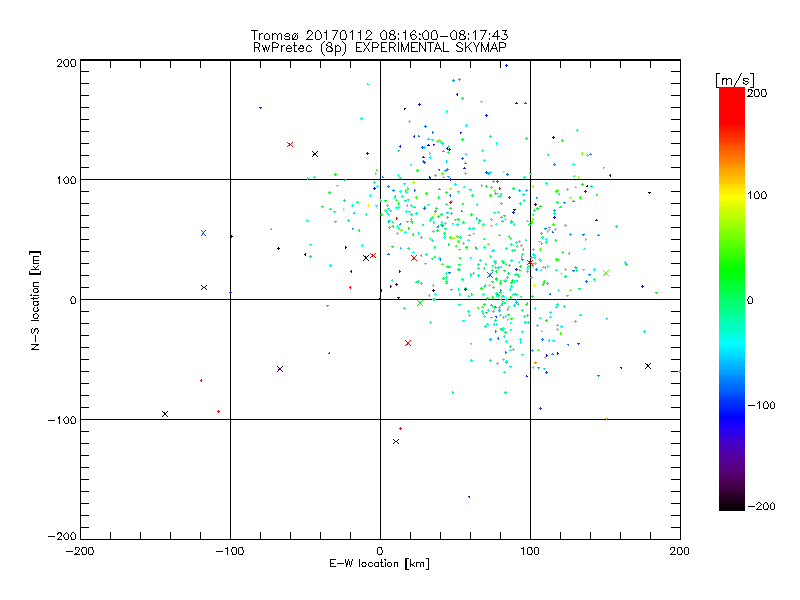Click the "-100" label on the colorbar
Image resolution: width=800 pixels, height=600 pixels.
tap(761, 406)
